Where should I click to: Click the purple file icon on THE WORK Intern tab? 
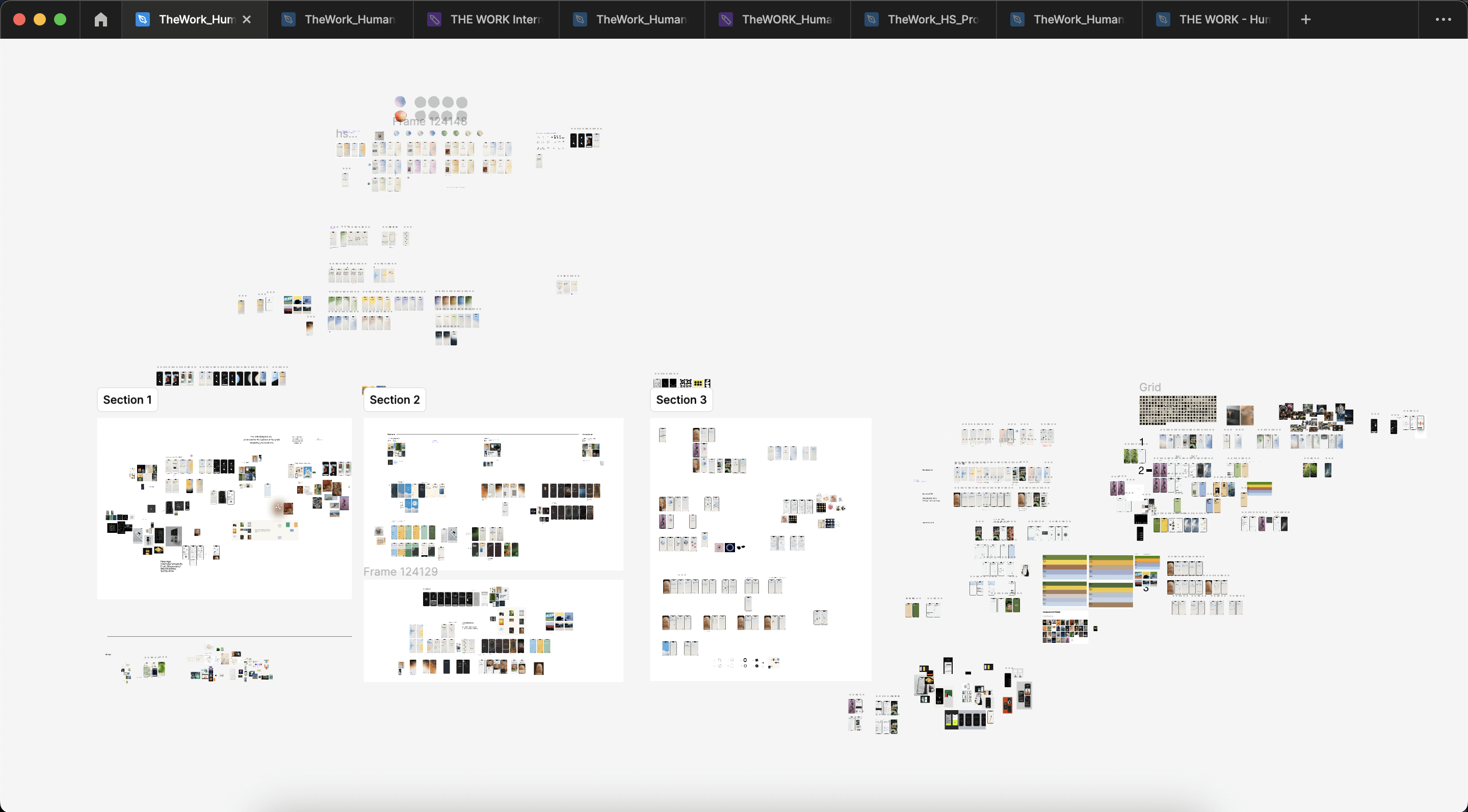coord(434,19)
